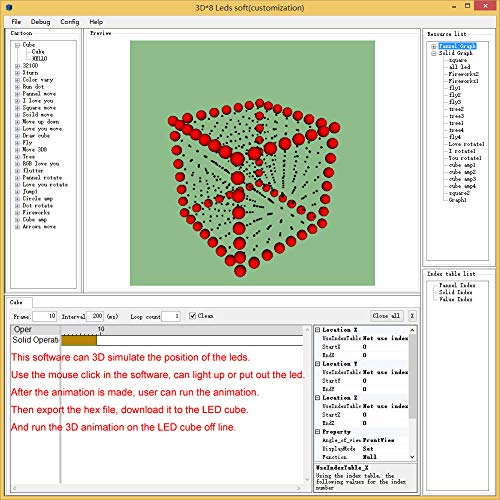The height and width of the screenshot is (500, 500).
Task: Select Circle amp in Cartoon list
Action: (38, 199)
